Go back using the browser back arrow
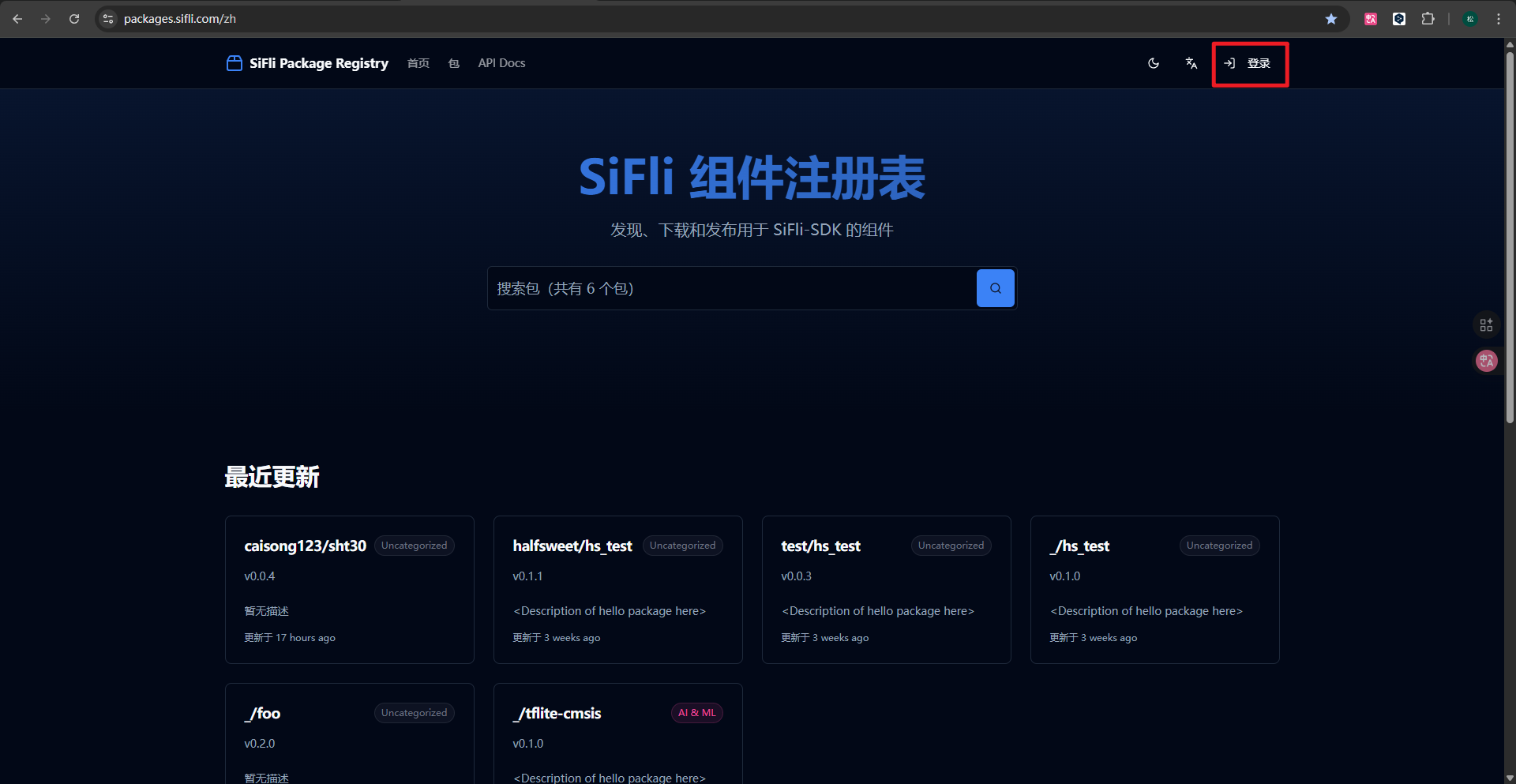The height and width of the screenshot is (784, 1516). click(x=17, y=18)
